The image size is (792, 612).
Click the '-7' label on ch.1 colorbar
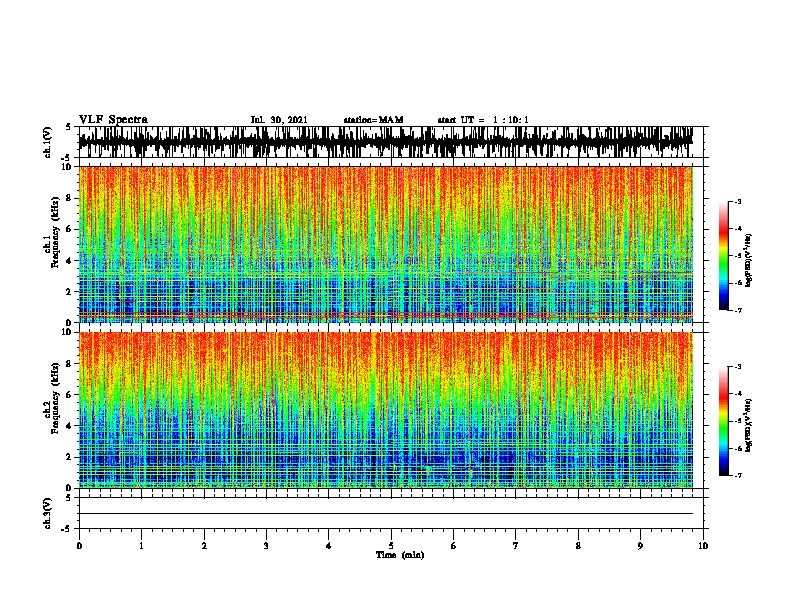[x=738, y=310]
